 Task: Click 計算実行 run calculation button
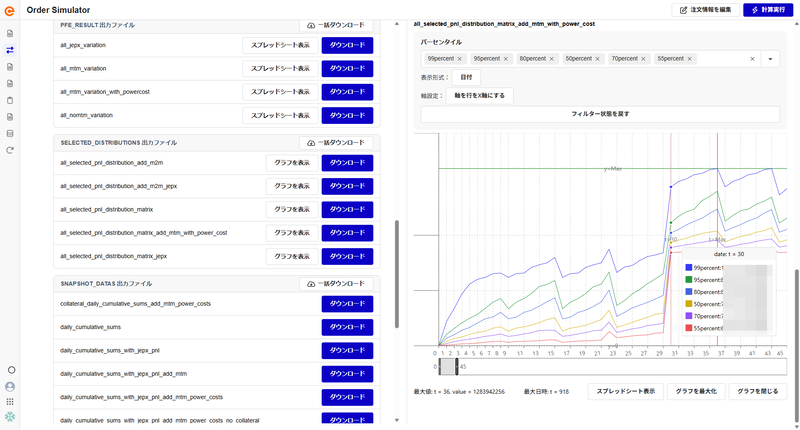coord(768,10)
